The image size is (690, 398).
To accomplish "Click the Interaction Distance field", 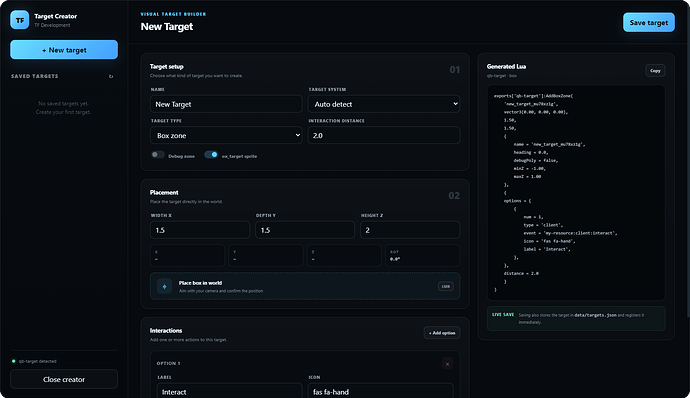I will point(384,136).
